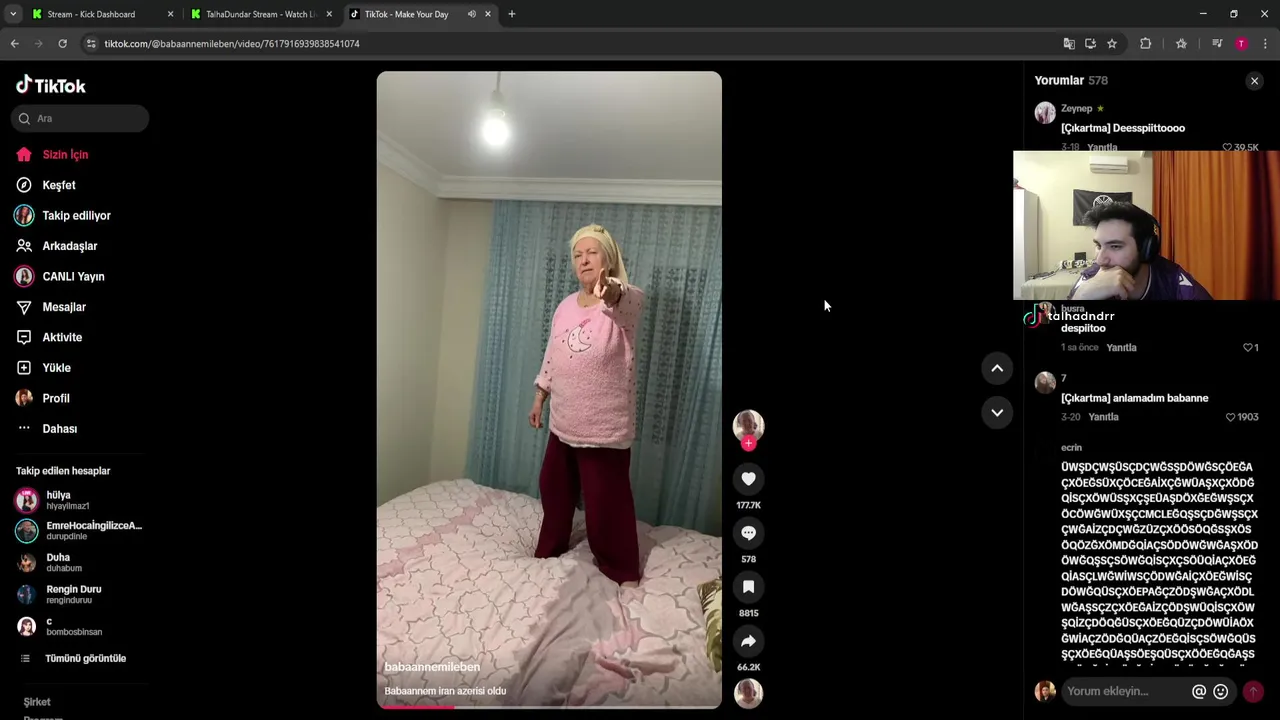Translate this page icon
Screen dimensions: 1280x720
pyautogui.click(x=1069, y=44)
